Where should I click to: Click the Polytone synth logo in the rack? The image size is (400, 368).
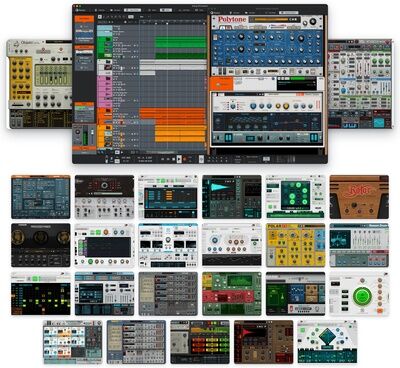[231, 20]
